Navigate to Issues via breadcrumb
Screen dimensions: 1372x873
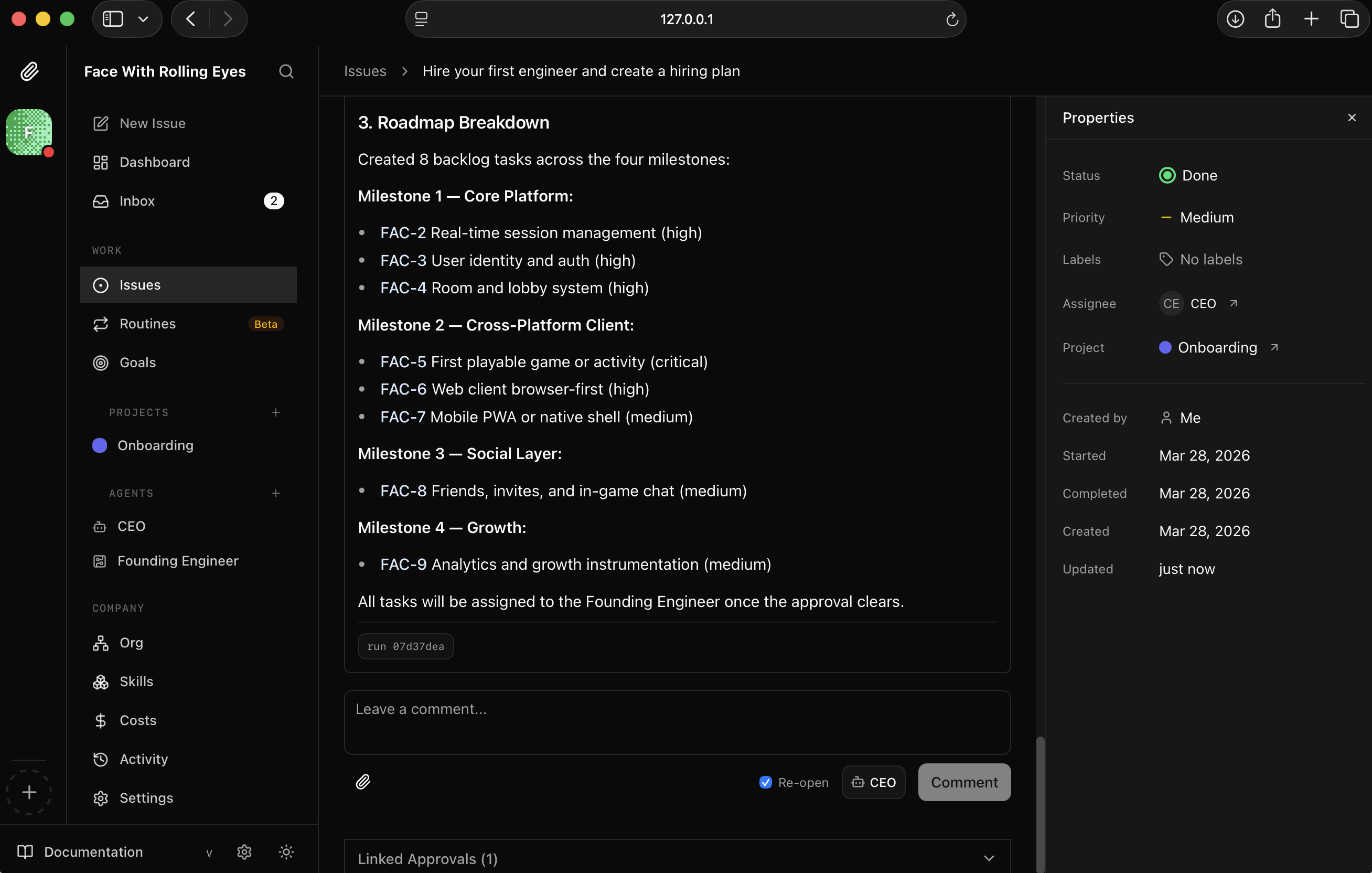[x=365, y=71]
